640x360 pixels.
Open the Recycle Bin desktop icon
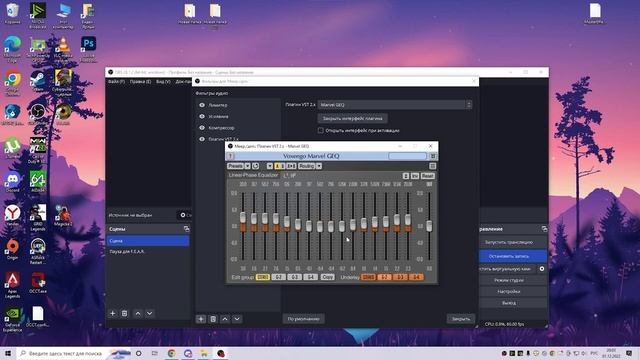[x=12, y=13]
